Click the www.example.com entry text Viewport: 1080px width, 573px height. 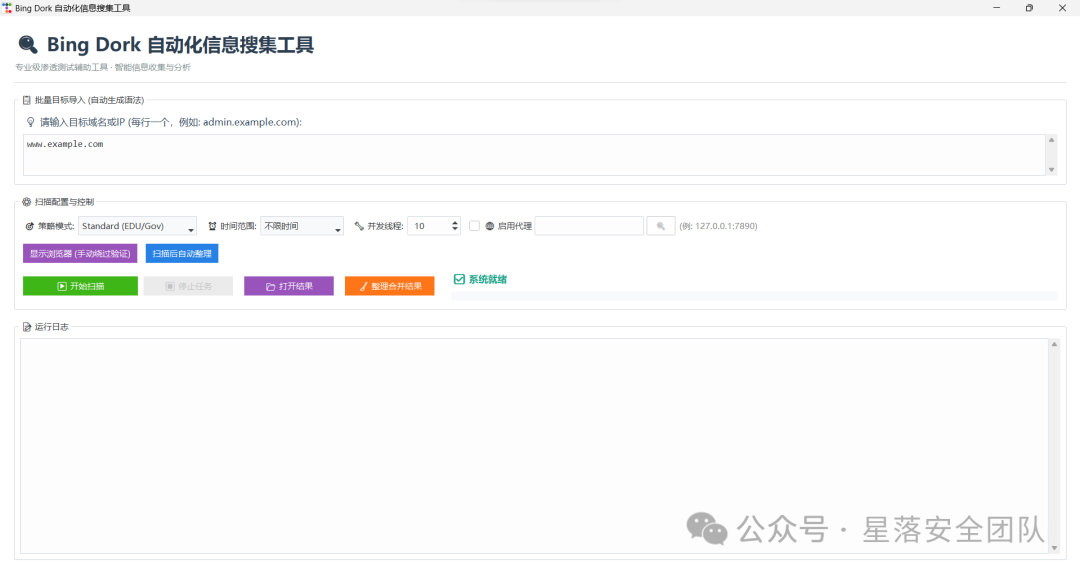[x=65, y=144]
